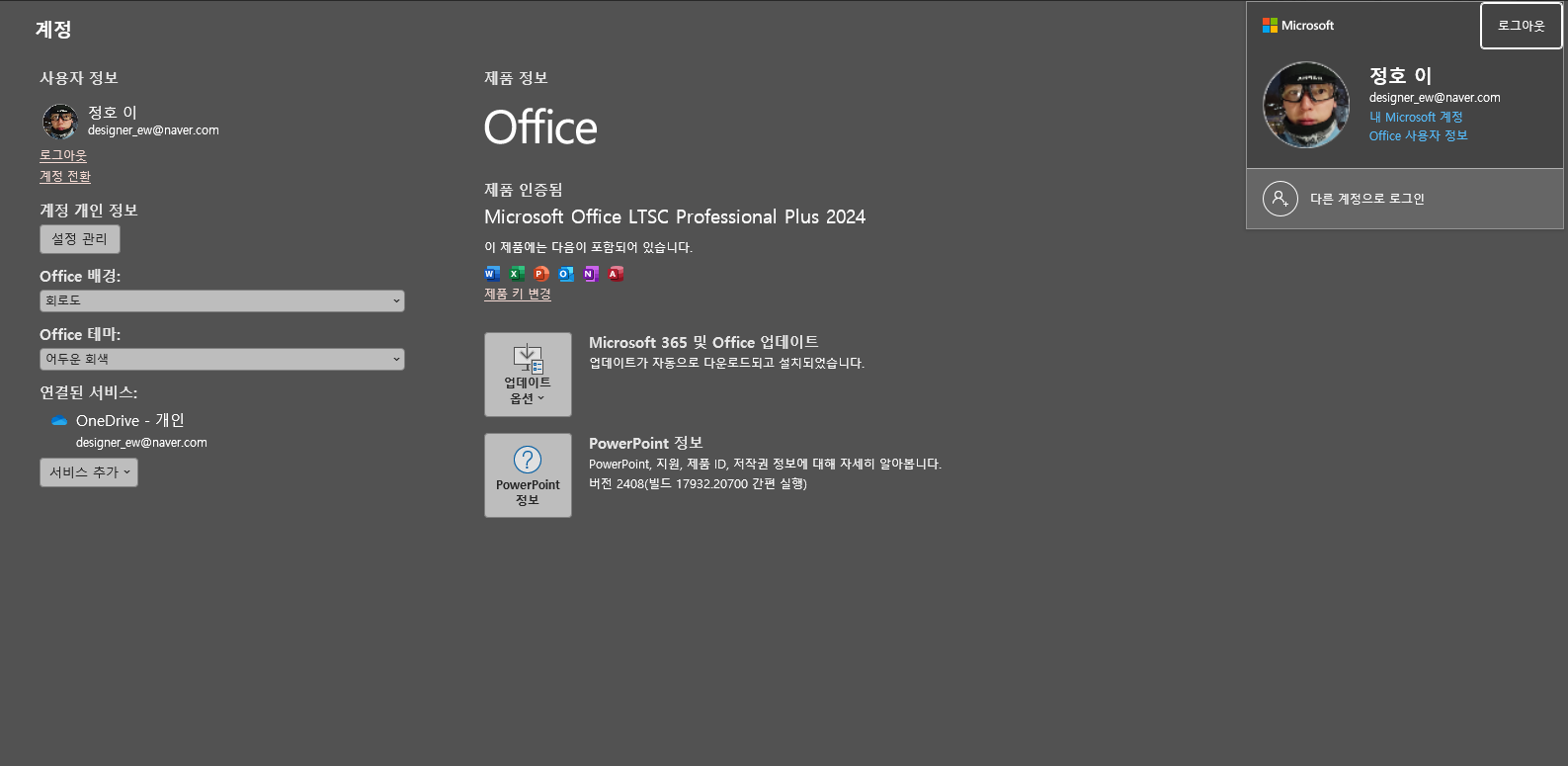The width and height of the screenshot is (1568, 766).
Task: Click the Microsoft 365 및 Office 업데이트 heading
Action: point(703,342)
